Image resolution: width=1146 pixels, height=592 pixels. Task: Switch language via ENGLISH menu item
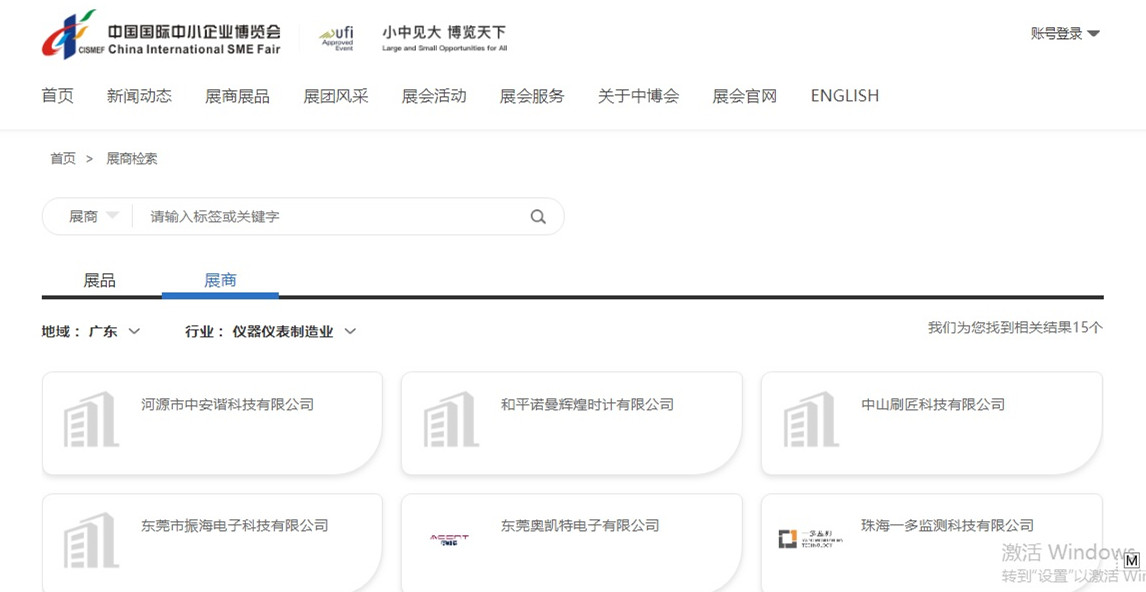point(844,96)
